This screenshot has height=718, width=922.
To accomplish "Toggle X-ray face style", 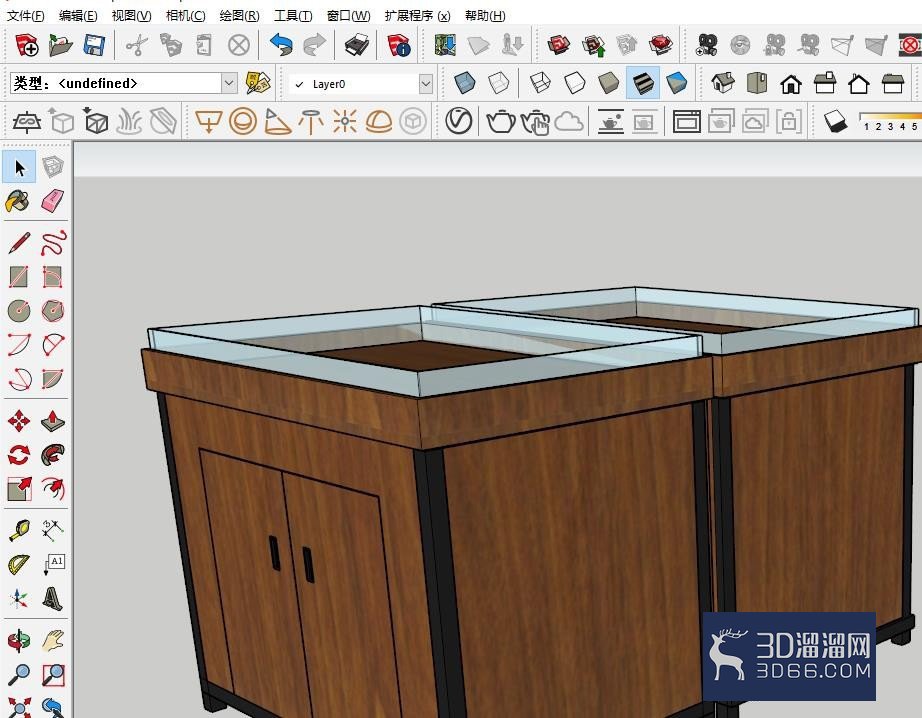I will 465,83.
